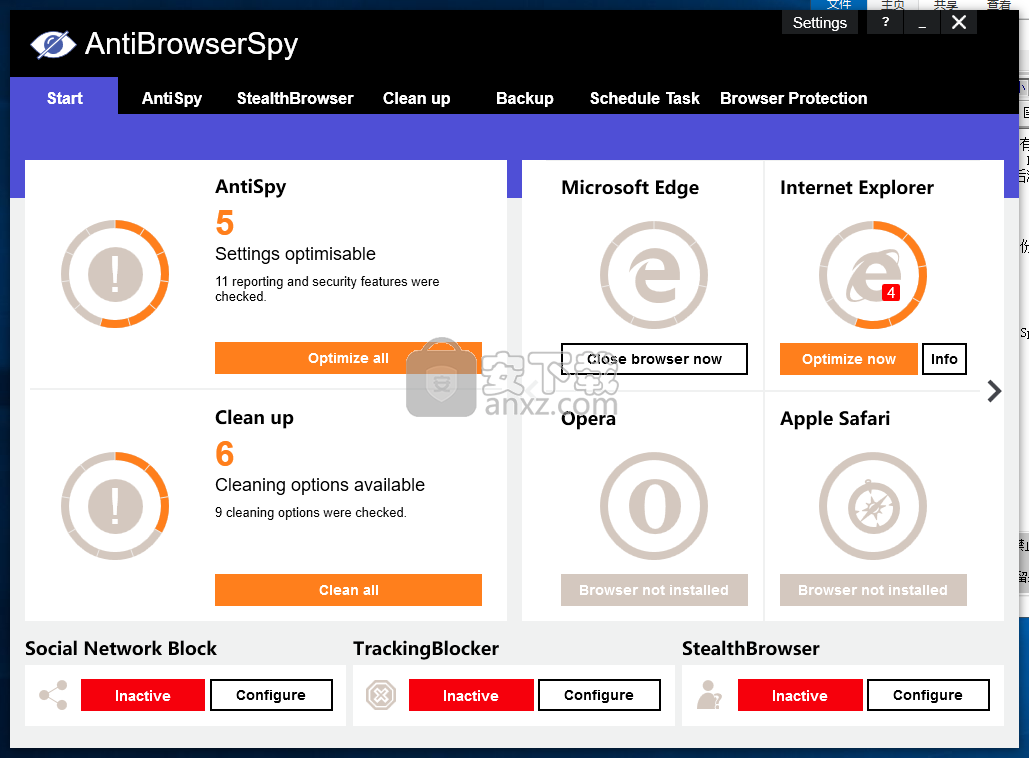
Task: Minimize the AntiBrowserSpy window
Action: [x=922, y=22]
